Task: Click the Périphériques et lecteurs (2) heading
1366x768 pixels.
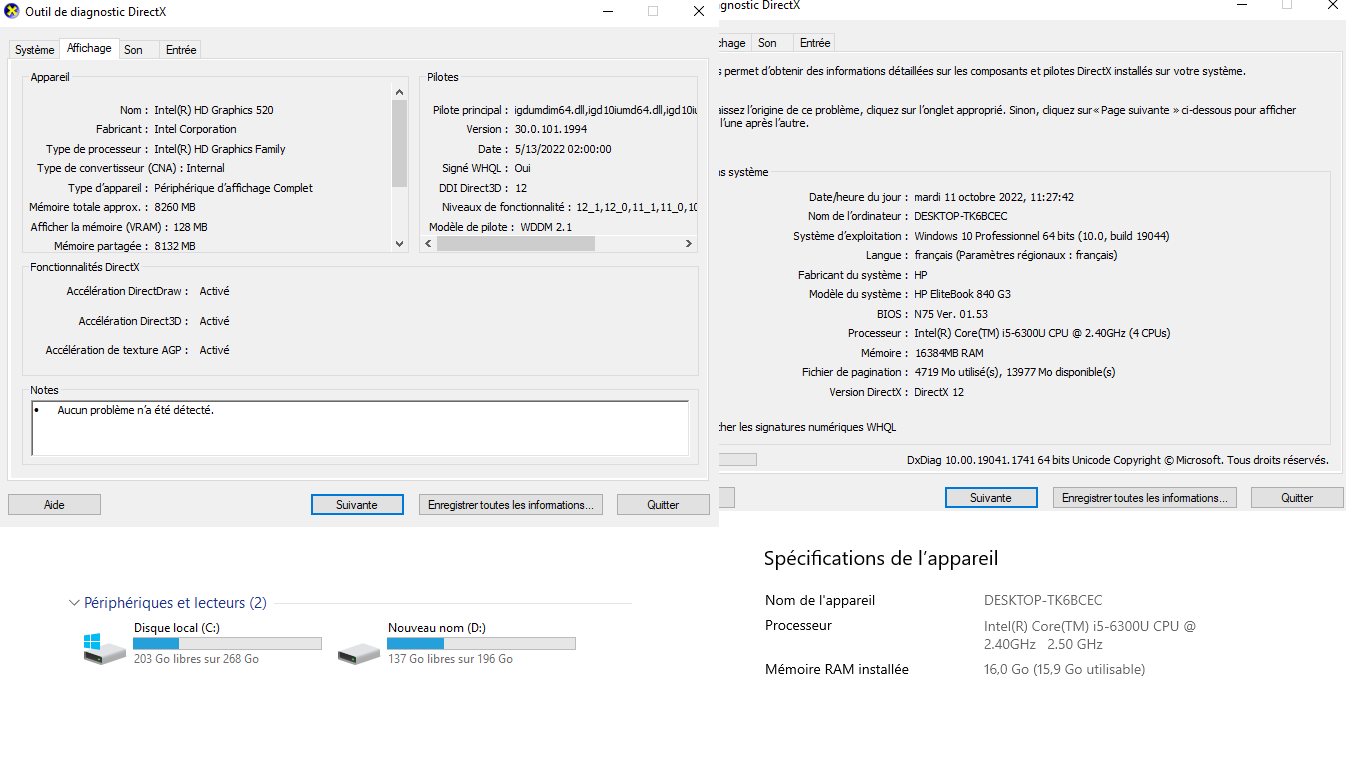Action: pos(175,603)
